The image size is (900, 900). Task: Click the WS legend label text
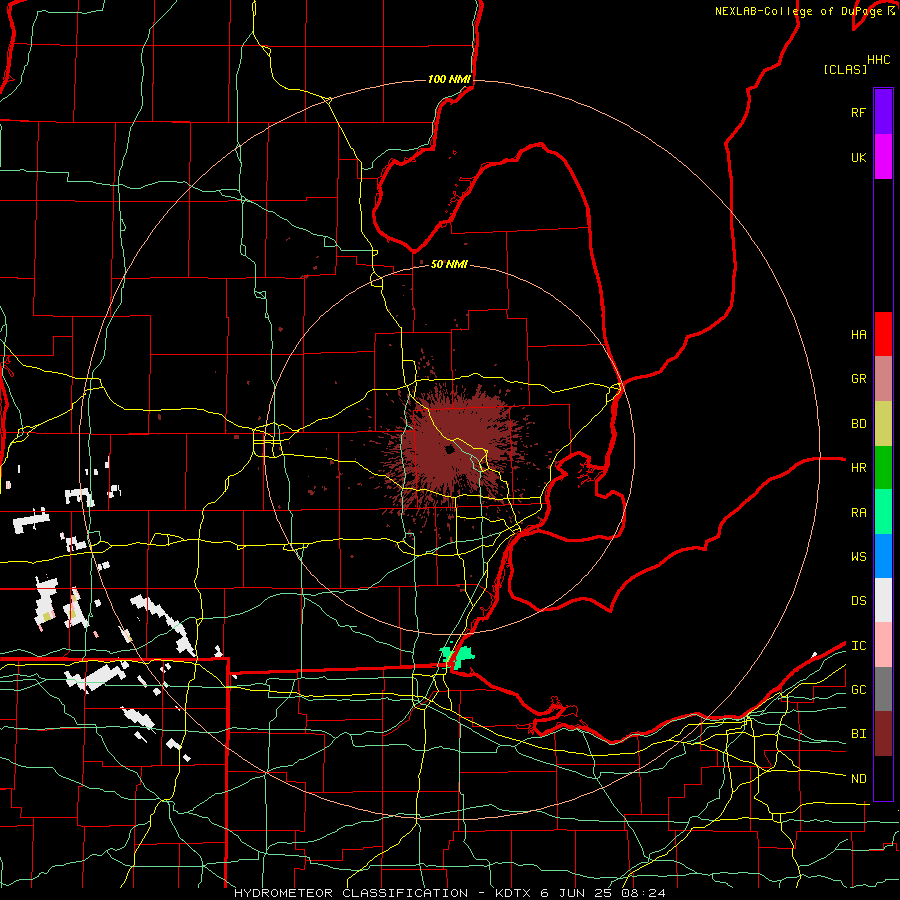[858, 556]
